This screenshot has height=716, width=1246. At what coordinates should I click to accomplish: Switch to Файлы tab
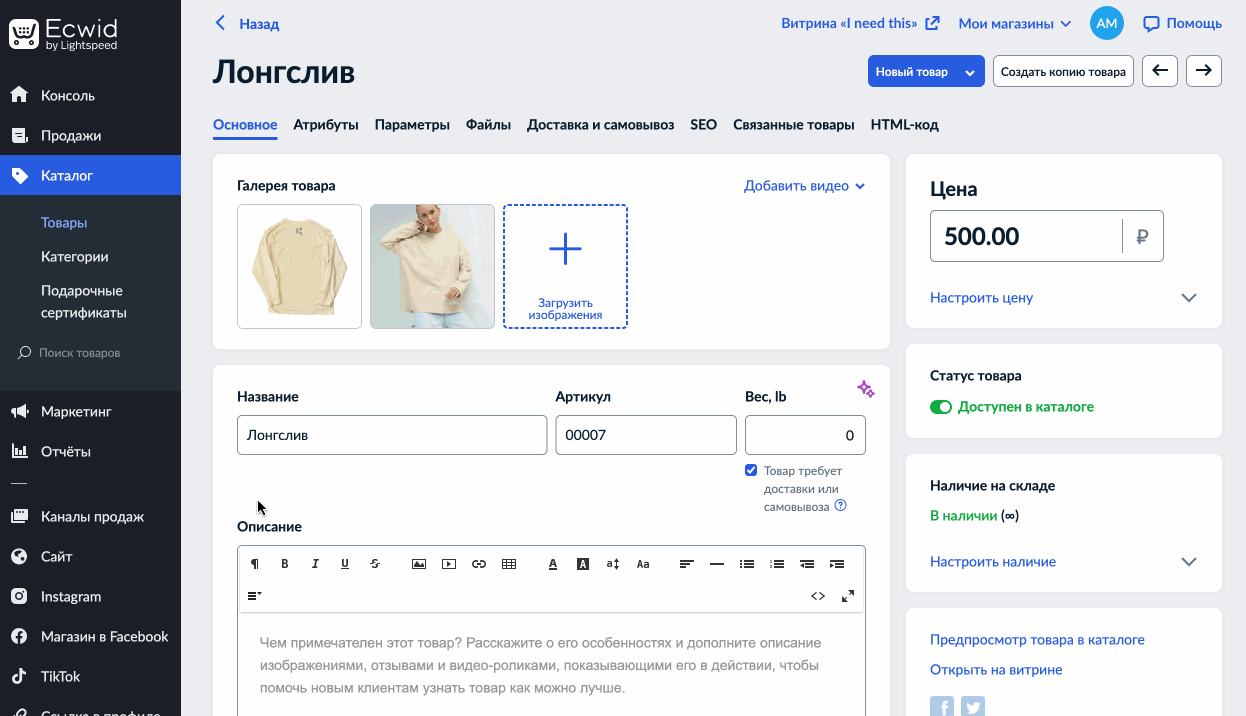point(488,125)
